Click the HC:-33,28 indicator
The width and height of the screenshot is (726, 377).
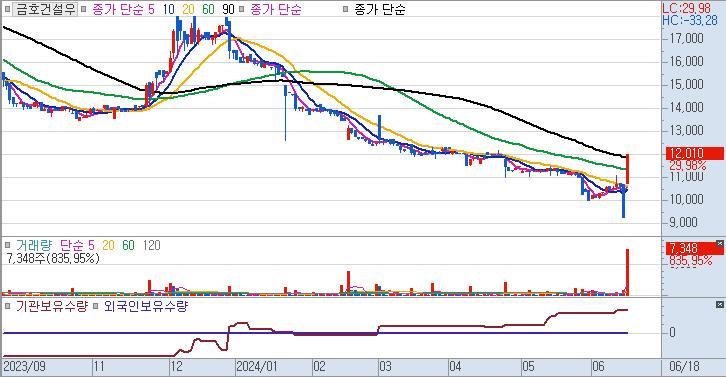coord(690,20)
